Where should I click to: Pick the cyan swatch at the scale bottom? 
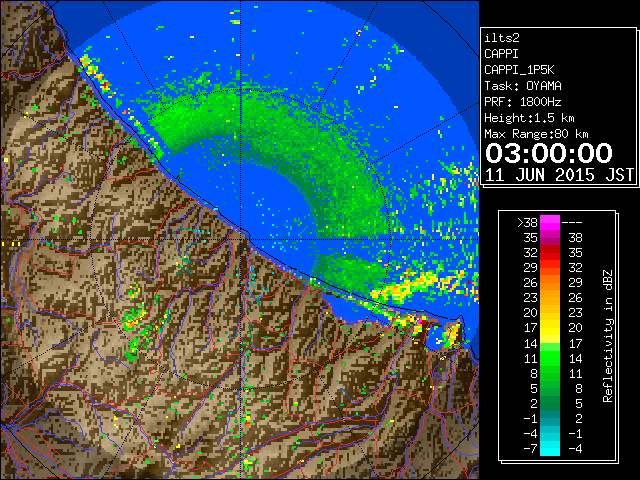550,449
